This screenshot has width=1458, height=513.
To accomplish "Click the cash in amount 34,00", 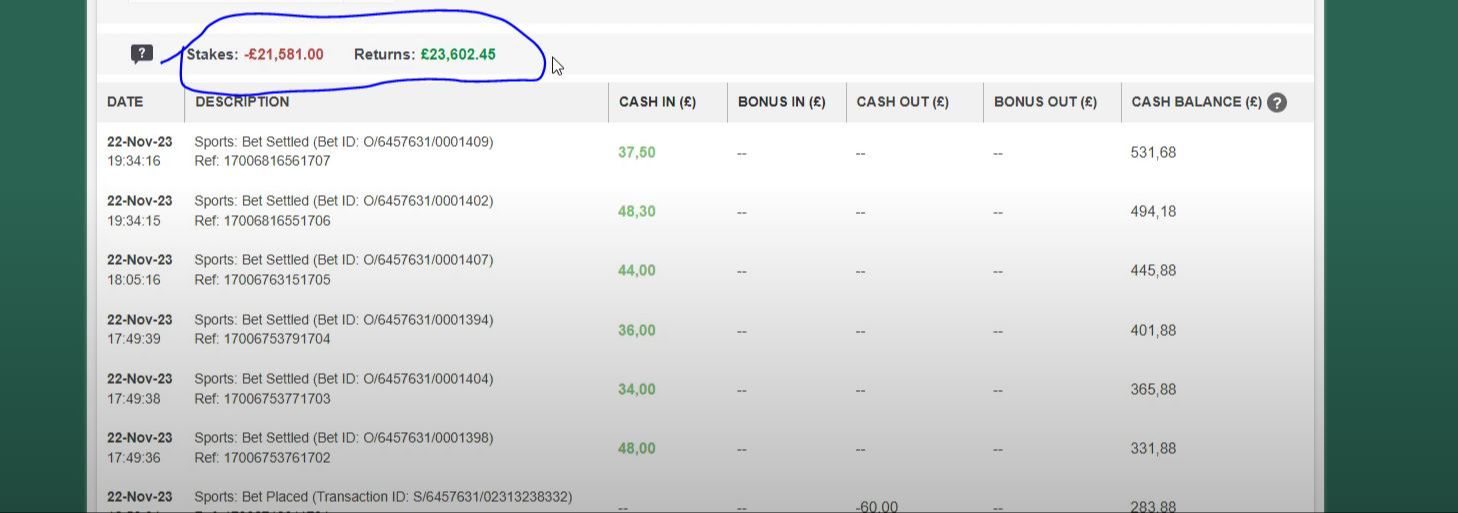I will 637,389.
